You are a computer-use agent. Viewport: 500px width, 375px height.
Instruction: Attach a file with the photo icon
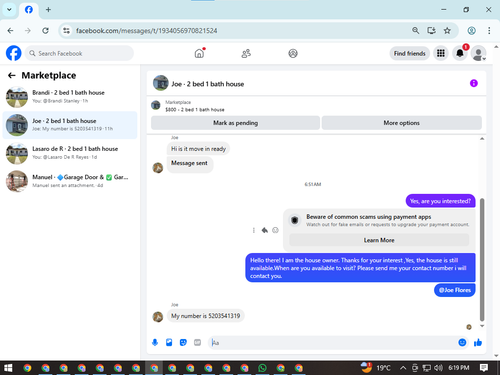coord(169,342)
